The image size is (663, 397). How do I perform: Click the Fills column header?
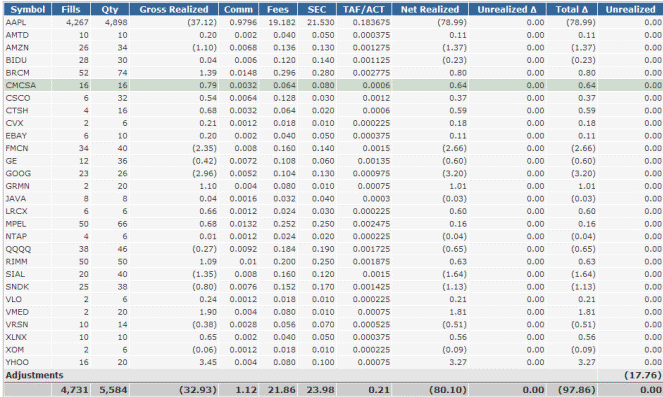71,9
